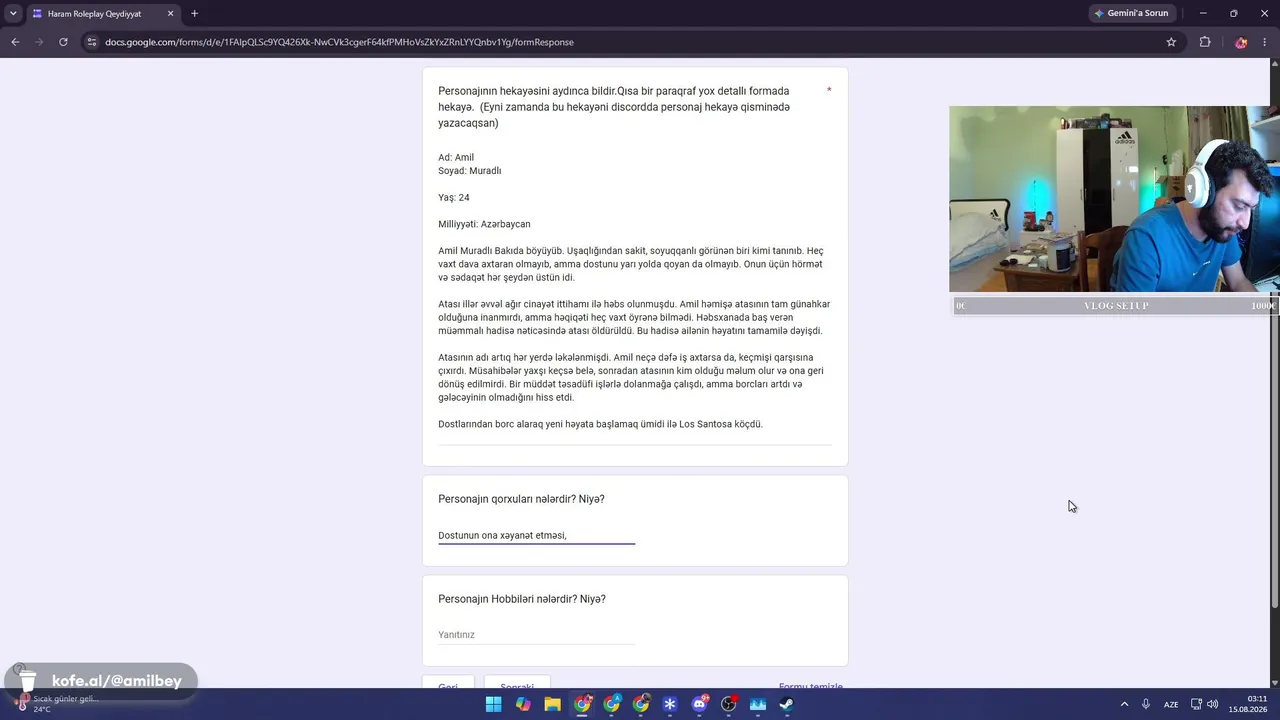Click the URL address bar

pos(620,42)
